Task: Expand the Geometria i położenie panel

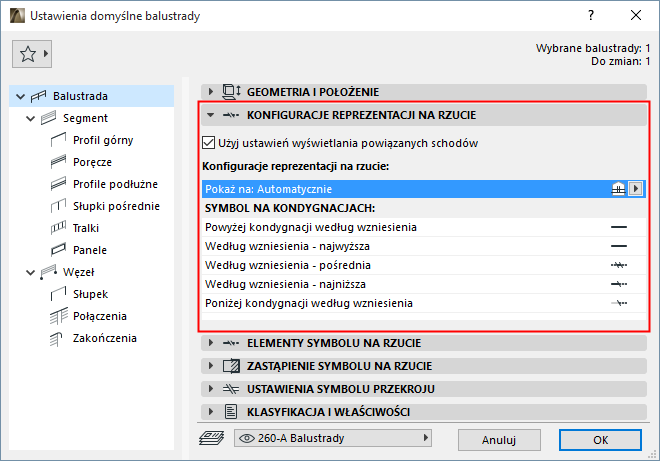Action: 211,91
